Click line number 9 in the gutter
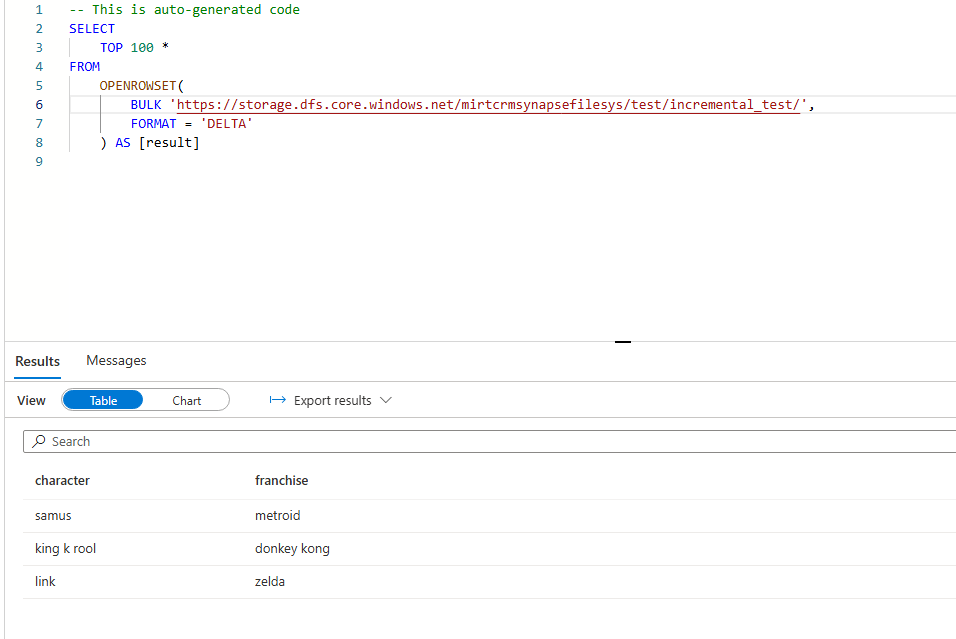Viewport: 956px width, 639px height. pos(39,162)
